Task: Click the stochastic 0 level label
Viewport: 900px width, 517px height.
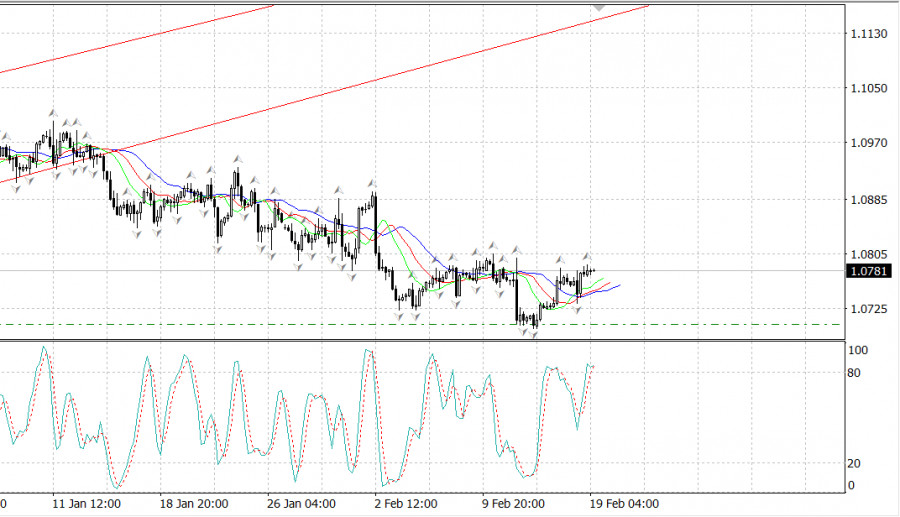Action: tap(851, 485)
